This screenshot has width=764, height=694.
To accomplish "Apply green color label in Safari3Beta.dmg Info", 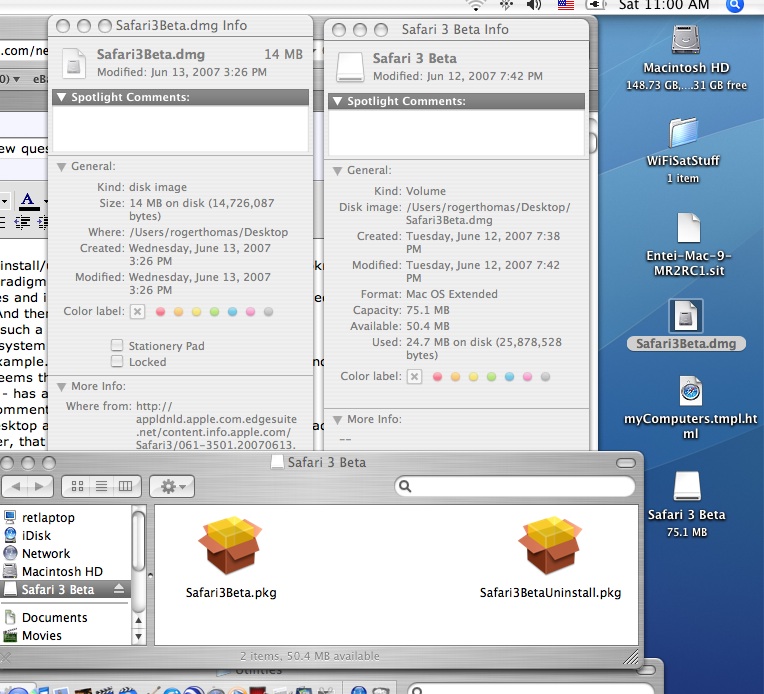I will tap(214, 311).
